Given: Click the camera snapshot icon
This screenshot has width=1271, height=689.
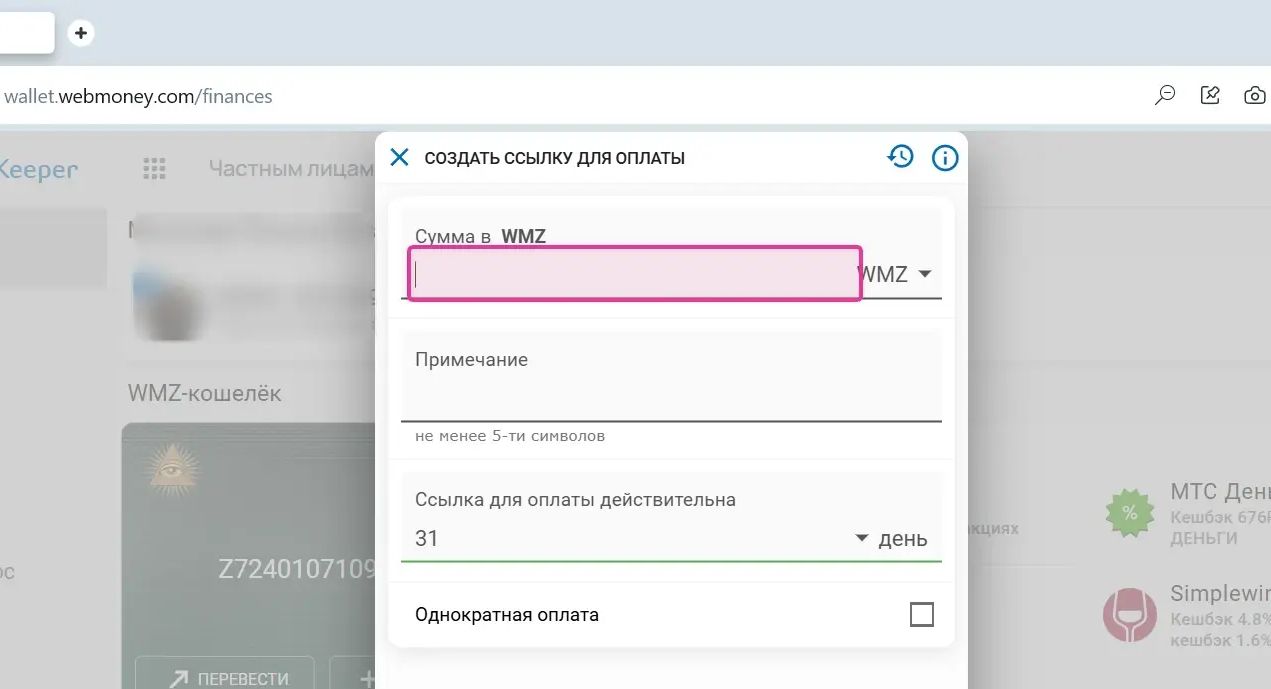Looking at the screenshot, I should point(1254,96).
